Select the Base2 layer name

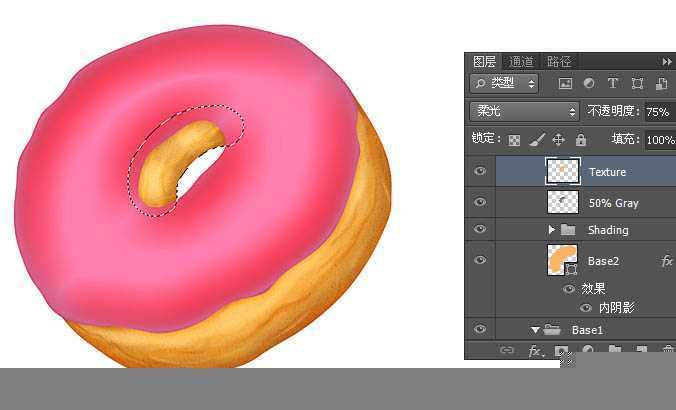click(x=603, y=261)
